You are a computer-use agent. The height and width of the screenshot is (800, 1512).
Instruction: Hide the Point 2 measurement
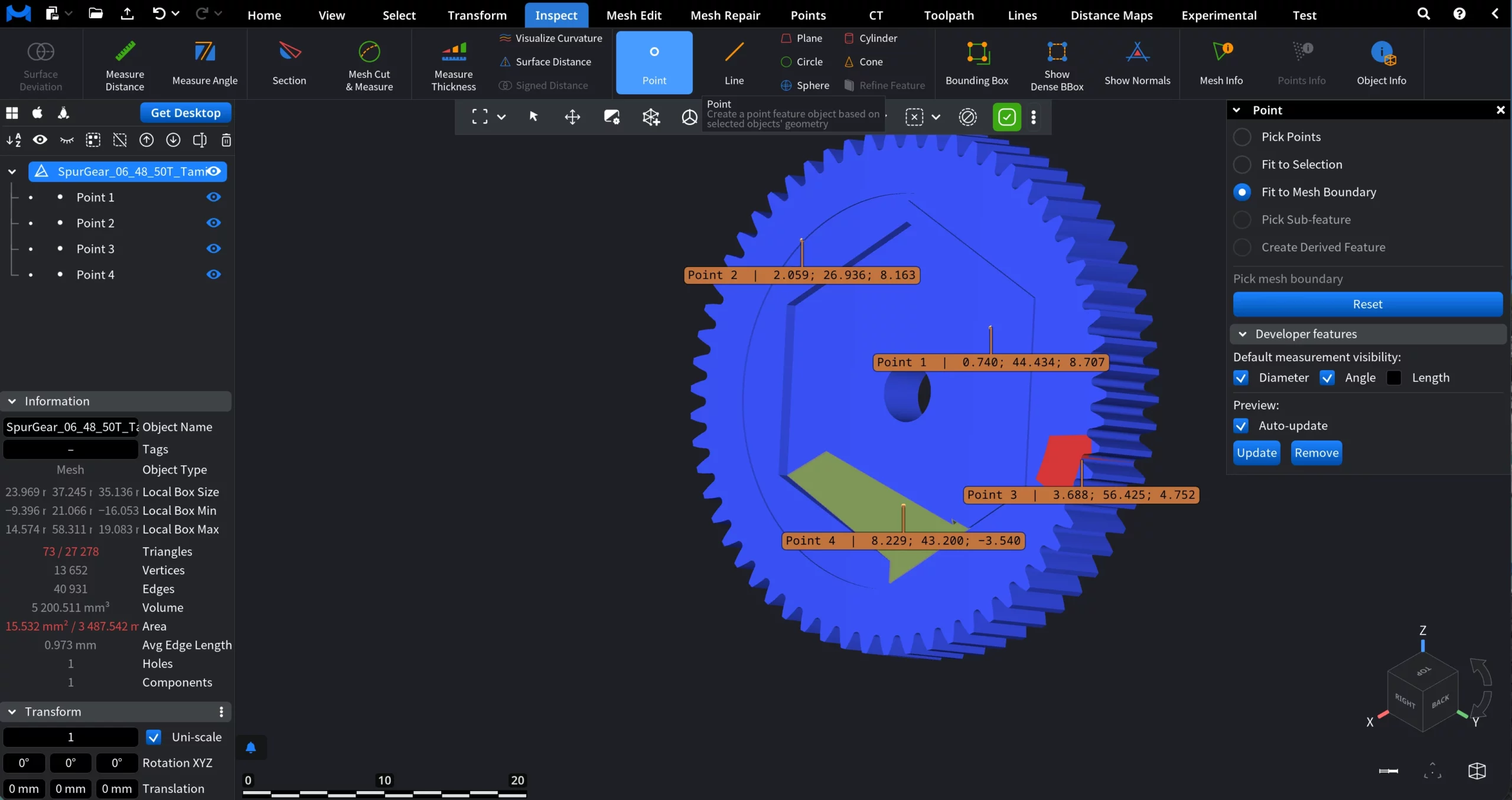point(214,223)
